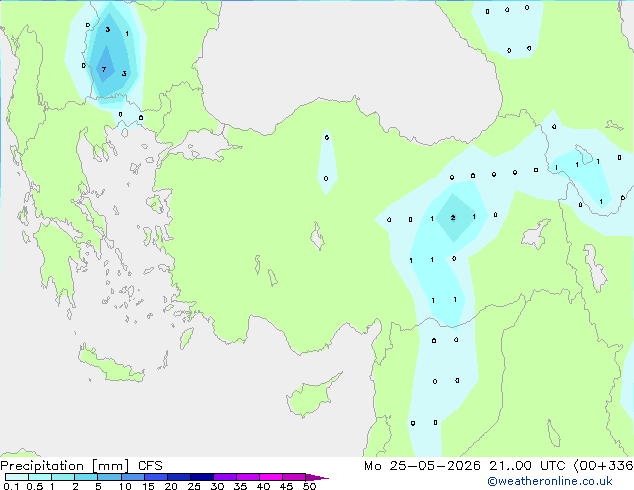
Task: Click the 40–45 mm magenta swatch
Action: tap(271, 477)
